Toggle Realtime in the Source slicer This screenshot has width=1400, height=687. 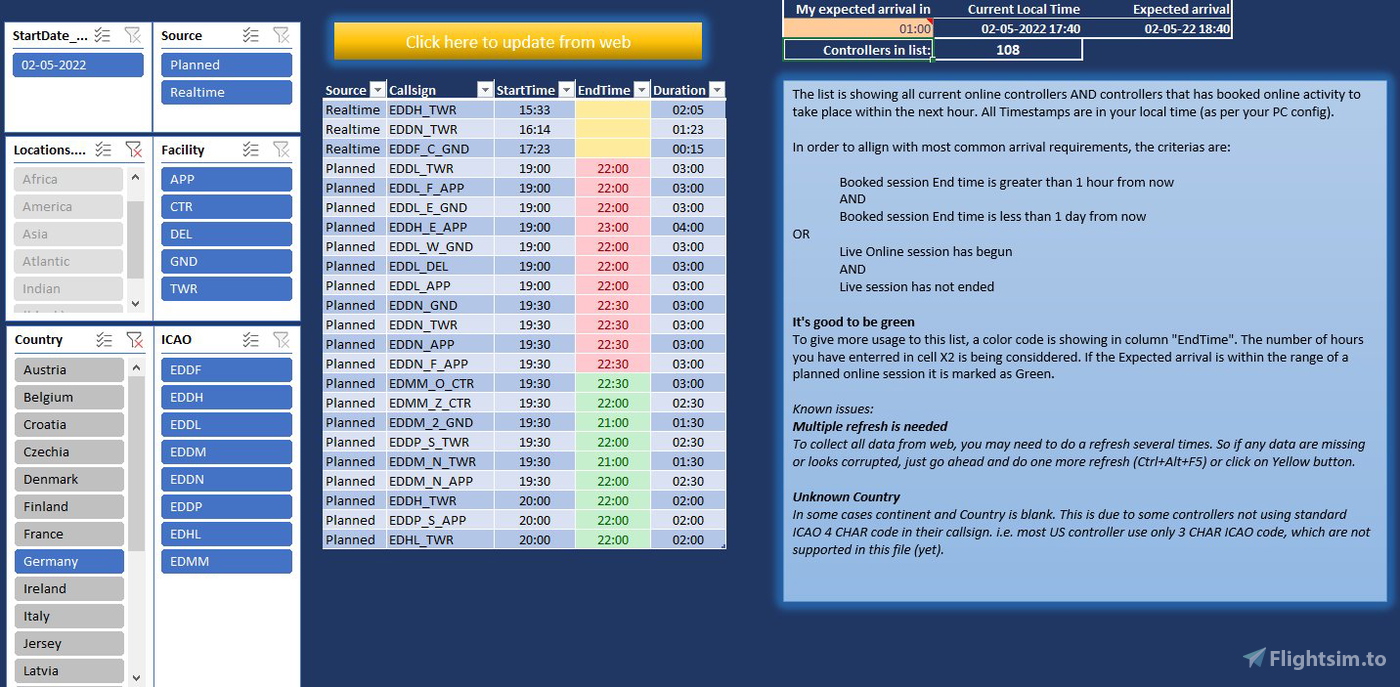point(226,91)
